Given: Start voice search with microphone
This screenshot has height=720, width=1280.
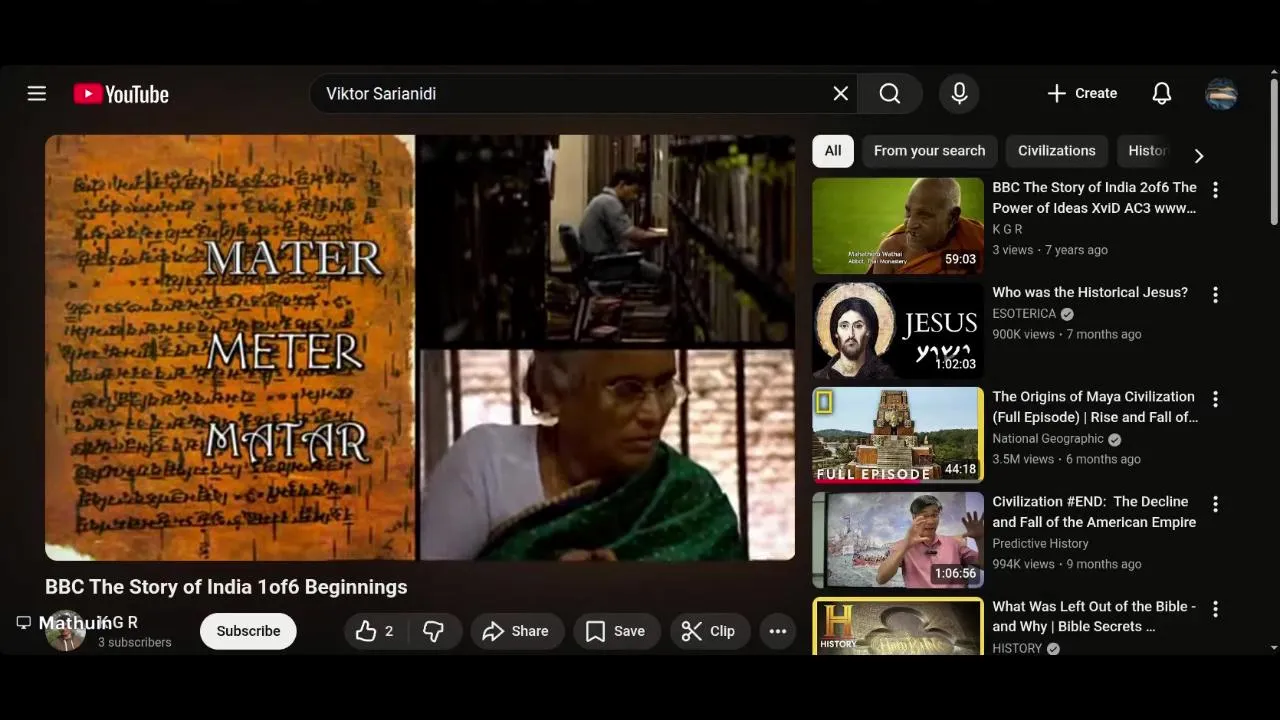Looking at the screenshot, I should (x=959, y=93).
